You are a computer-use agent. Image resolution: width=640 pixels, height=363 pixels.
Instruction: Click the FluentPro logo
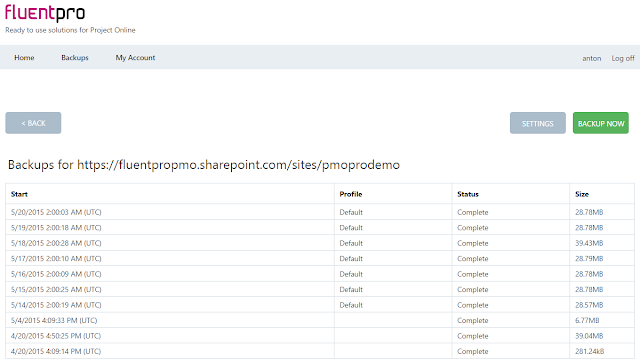pos(45,13)
